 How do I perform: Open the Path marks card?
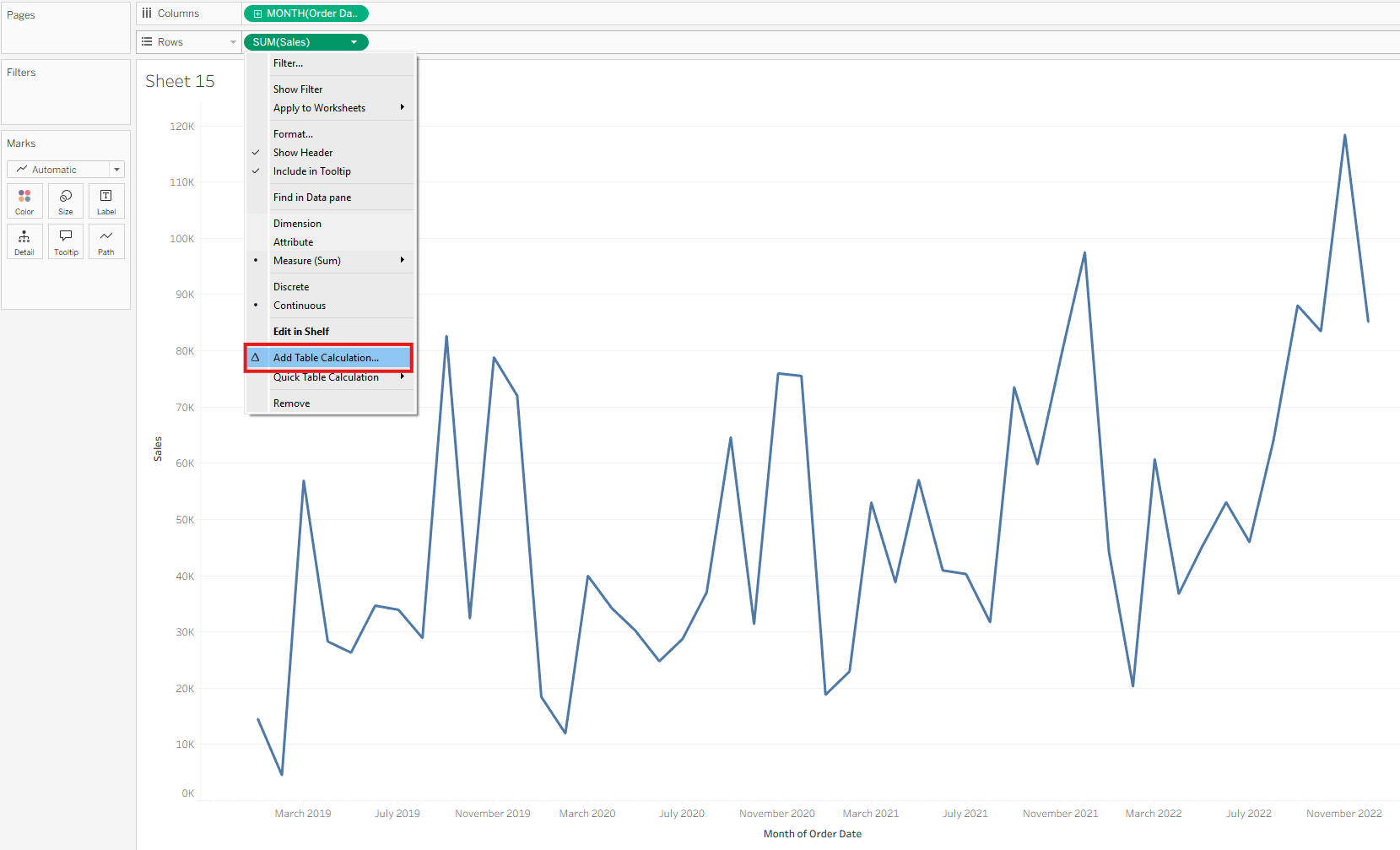pos(106,241)
